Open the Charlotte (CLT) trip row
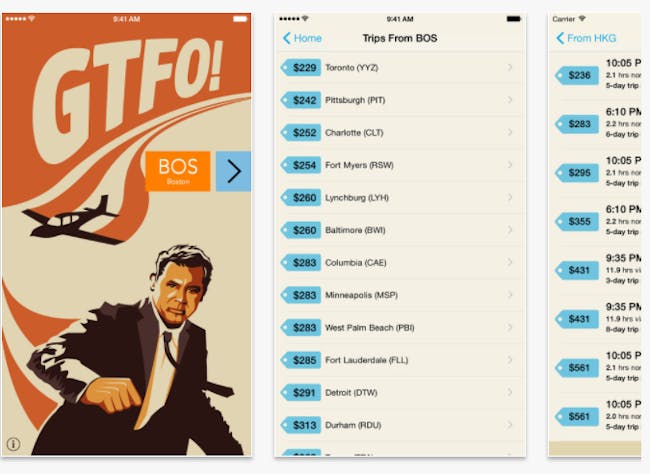This screenshot has height=474, width=650. pyautogui.click(x=400, y=133)
